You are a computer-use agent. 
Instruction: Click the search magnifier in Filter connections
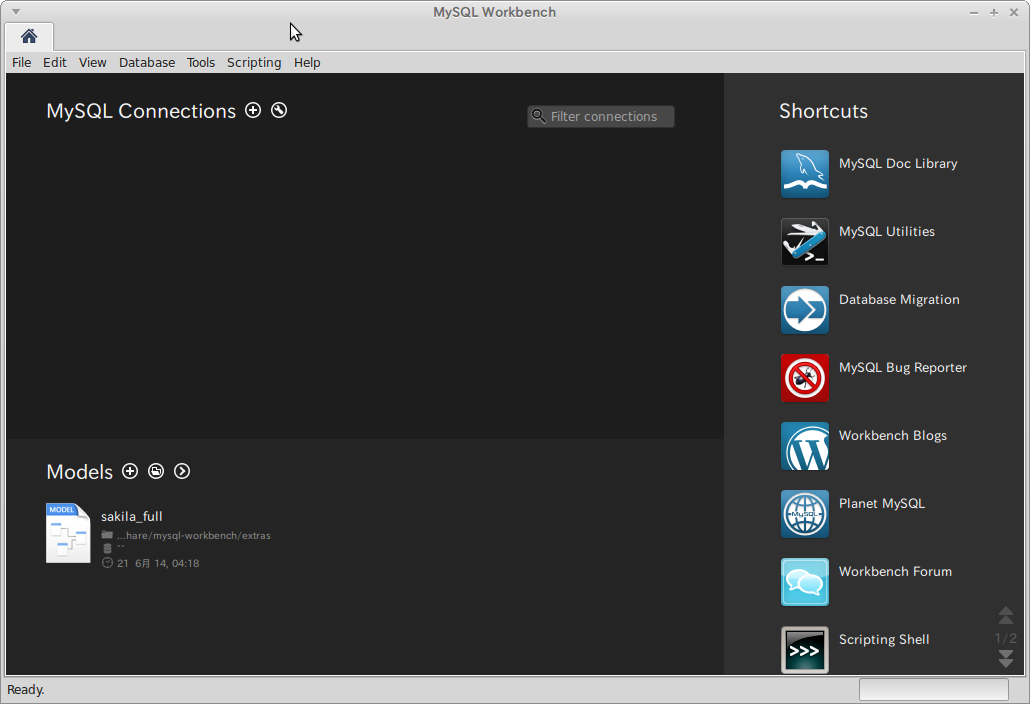point(539,116)
